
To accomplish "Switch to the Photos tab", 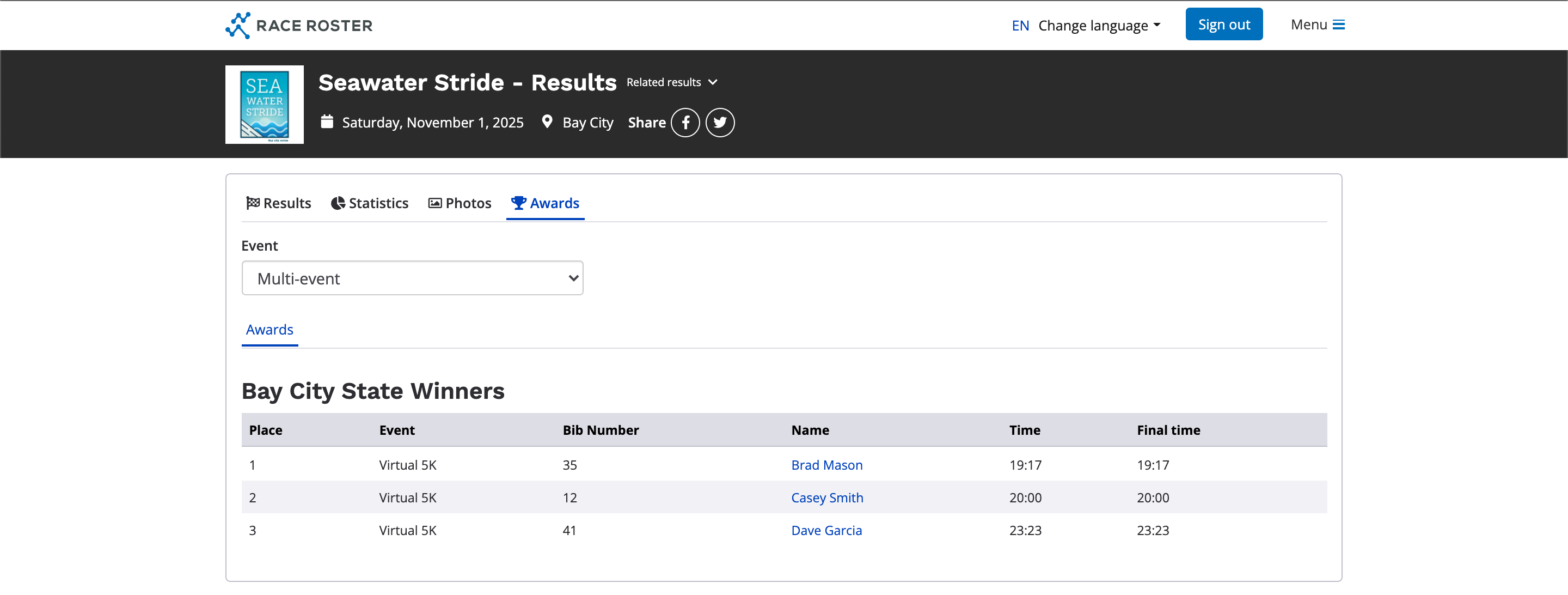I will coord(460,203).
